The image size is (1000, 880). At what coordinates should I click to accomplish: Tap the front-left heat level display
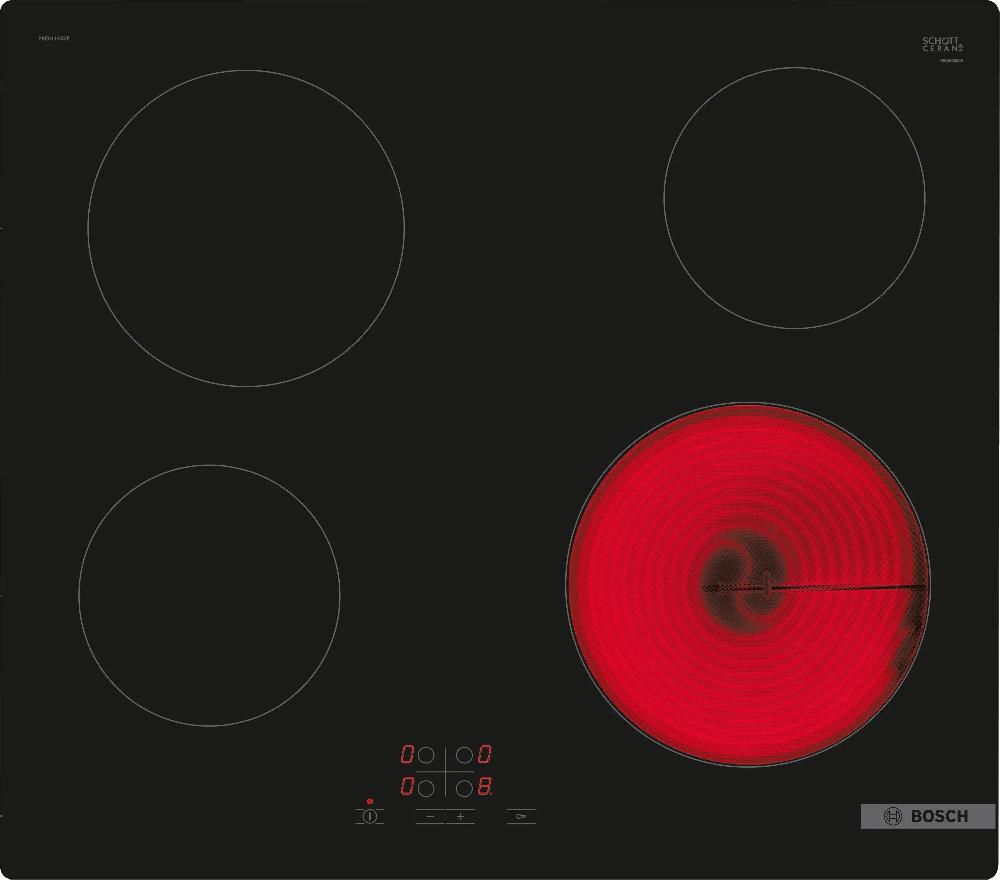click(x=407, y=786)
